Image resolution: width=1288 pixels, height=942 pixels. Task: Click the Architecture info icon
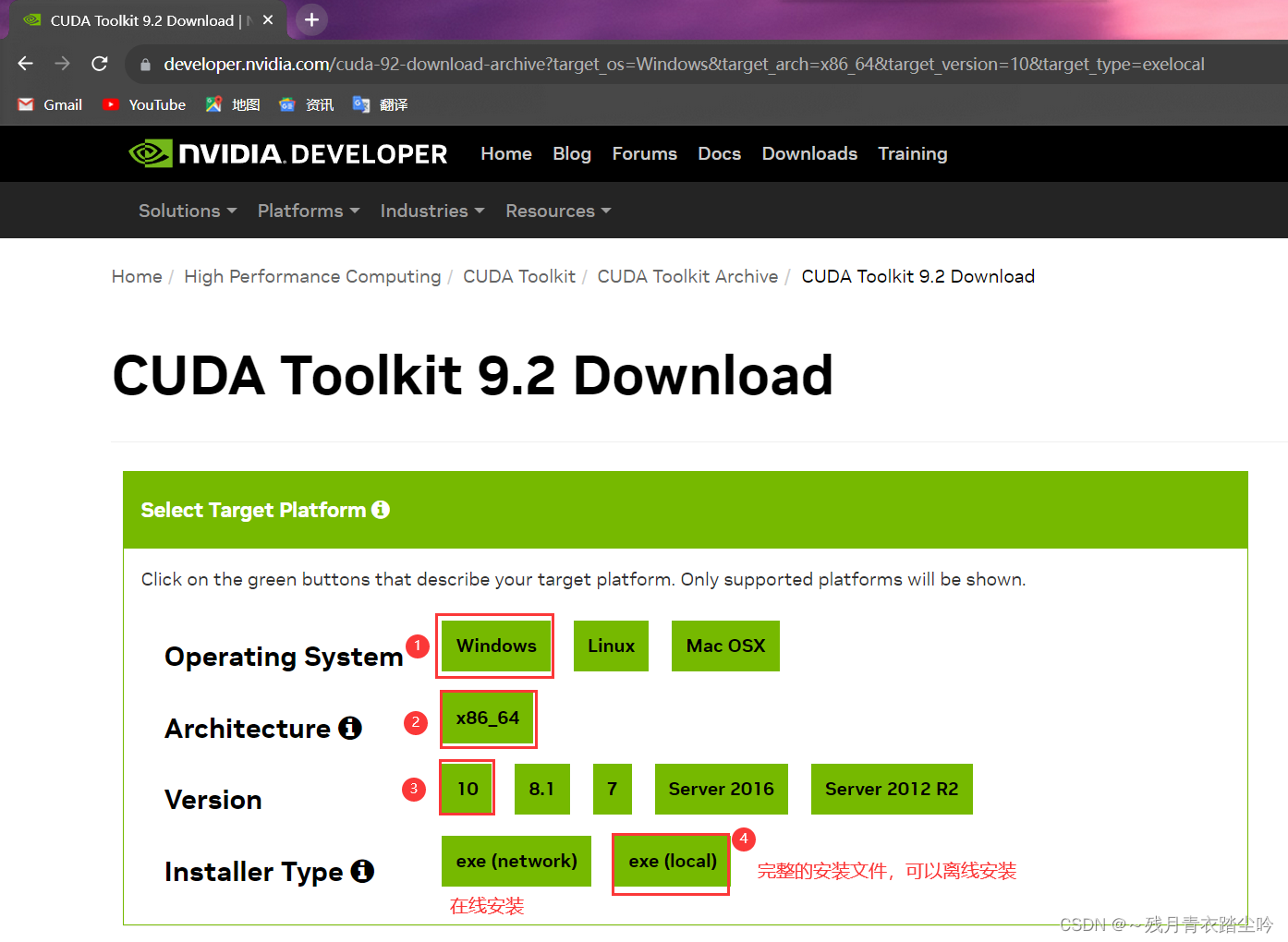point(350,728)
